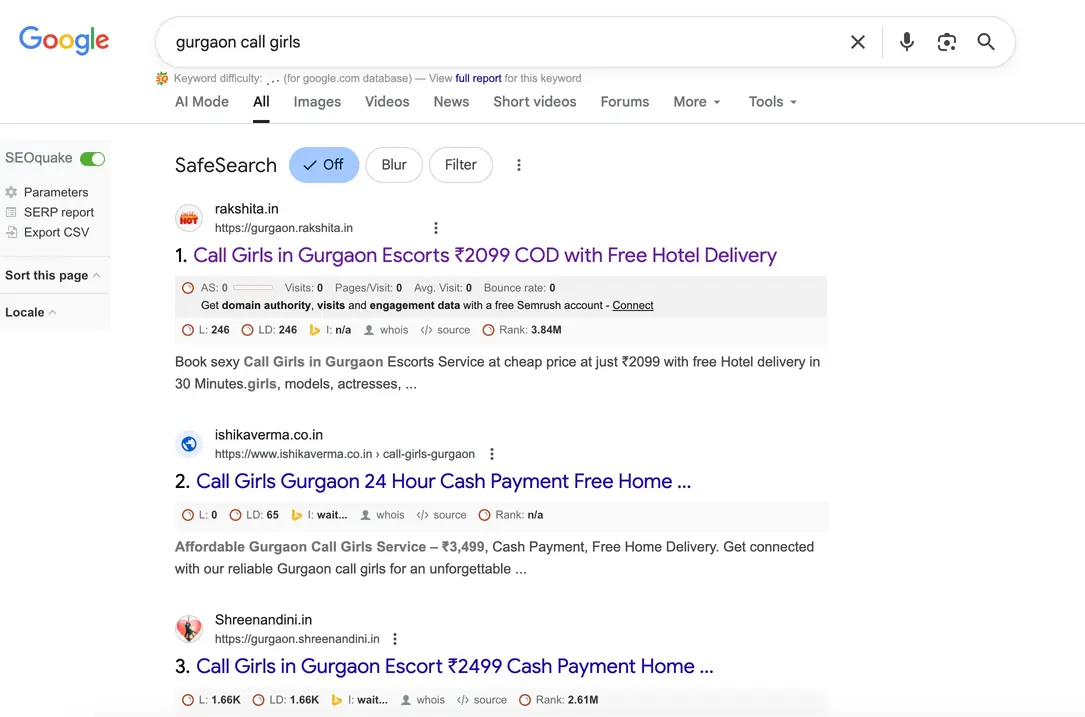
Task: Click the https://gurgaon.rakshita.in URL text
Action: (x=284, y=228)
